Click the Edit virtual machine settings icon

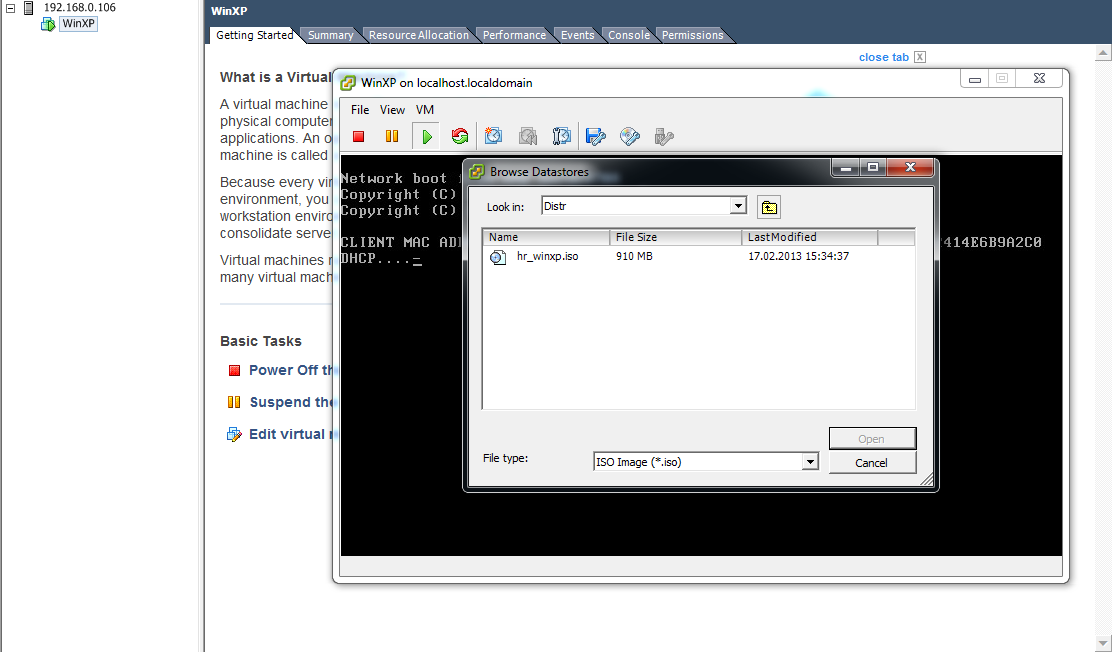coord(234,434)
